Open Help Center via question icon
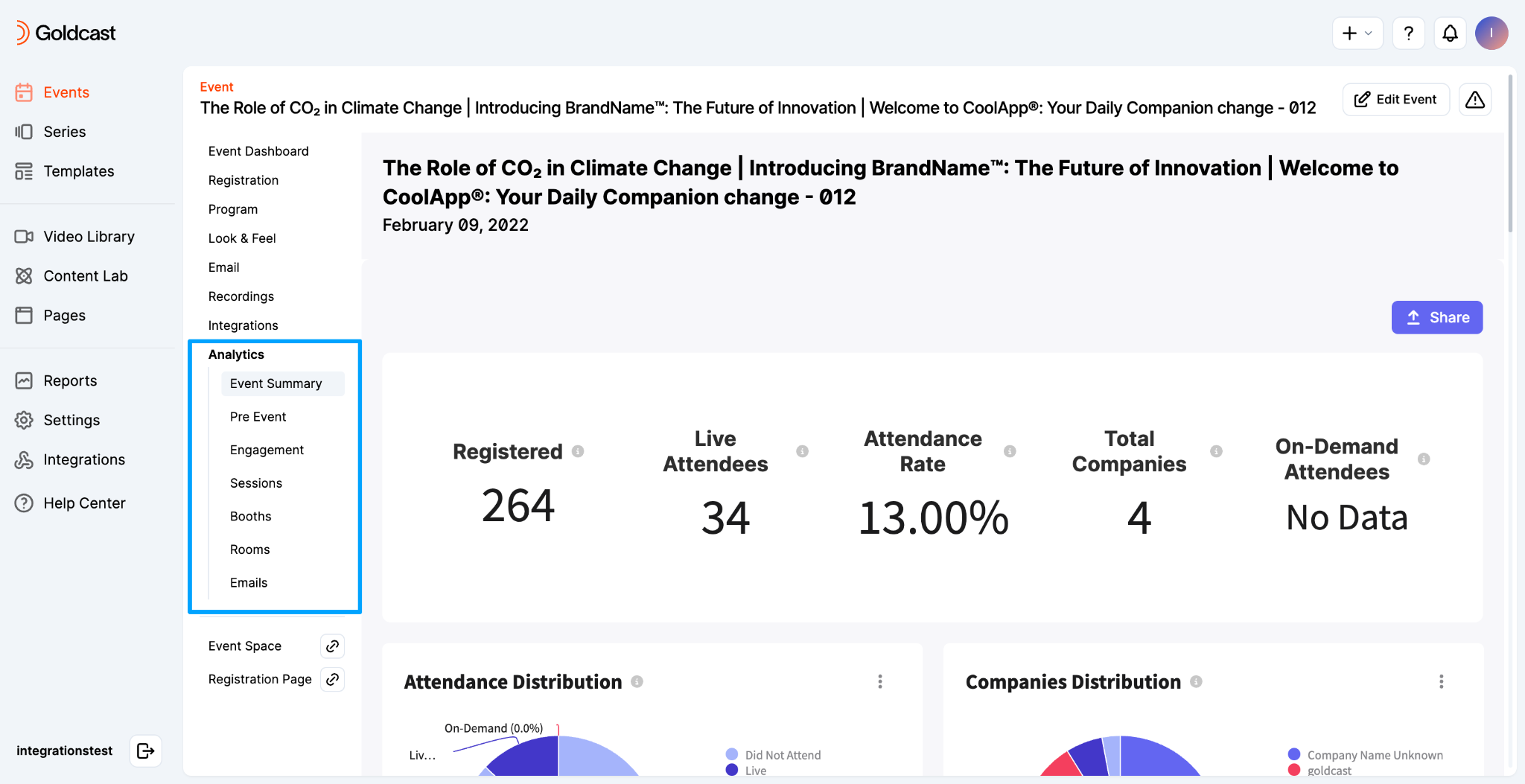The height and width of the screenshot is (784, 1525). pyautogui.click(x=24, y=503)
